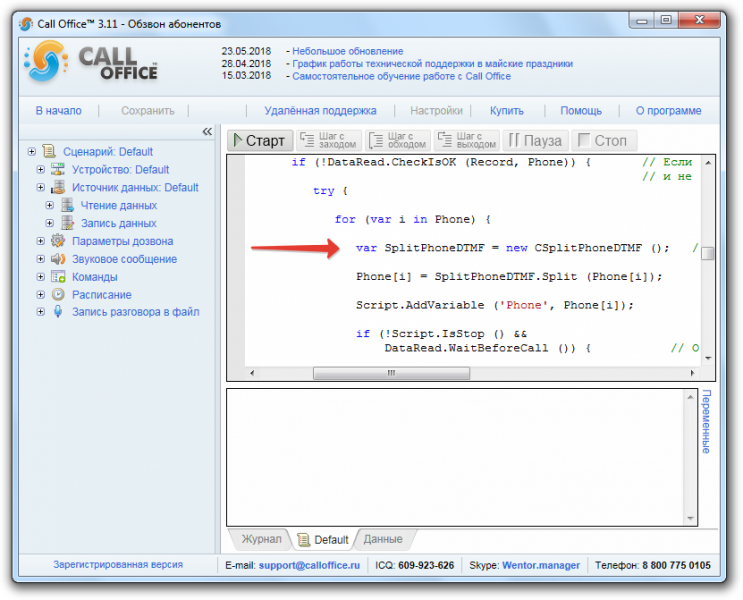Open the Небольшое обновление news link

tap(347, 51)
